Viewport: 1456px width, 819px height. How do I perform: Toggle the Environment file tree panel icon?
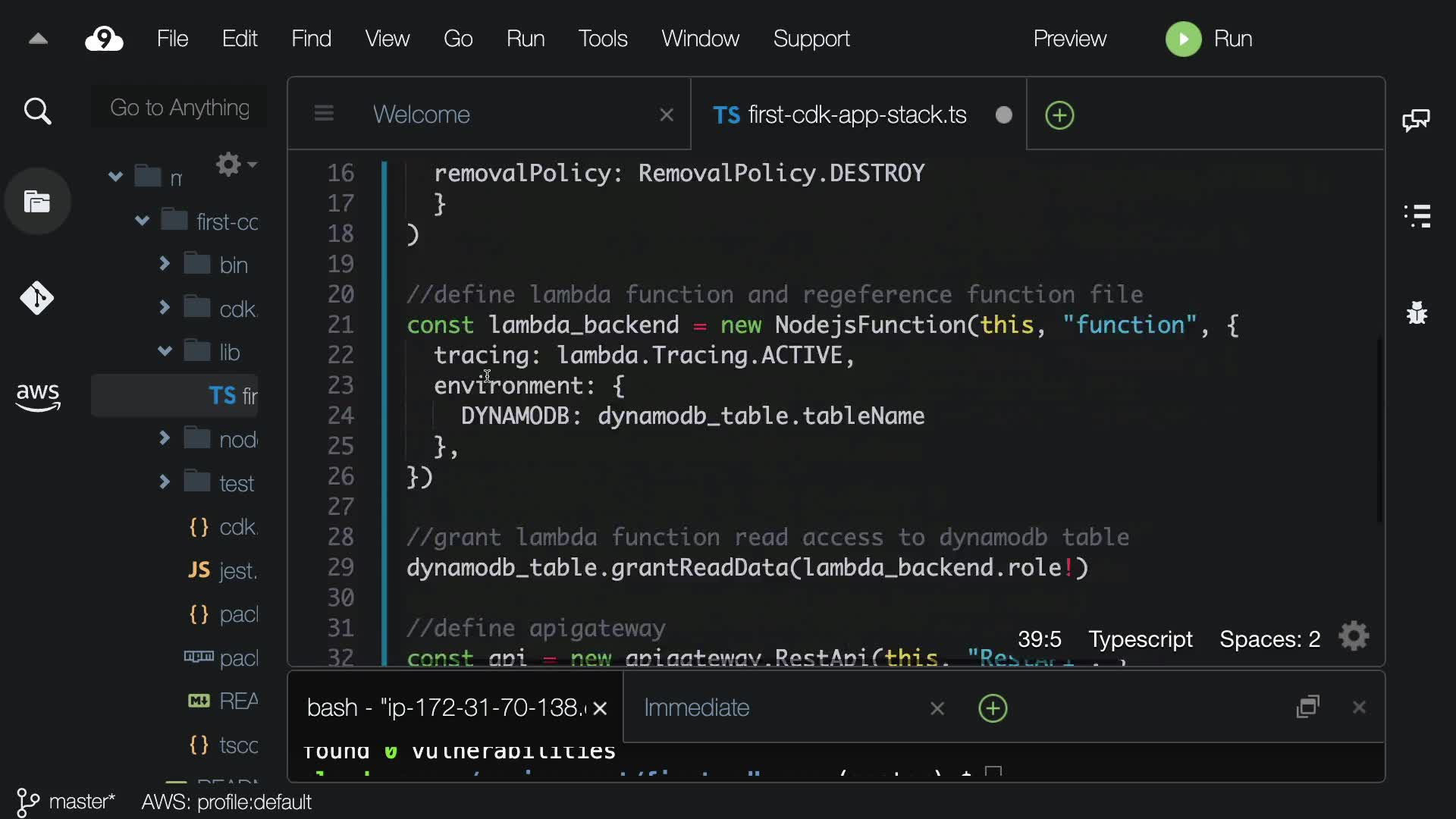tap(37, 202)
